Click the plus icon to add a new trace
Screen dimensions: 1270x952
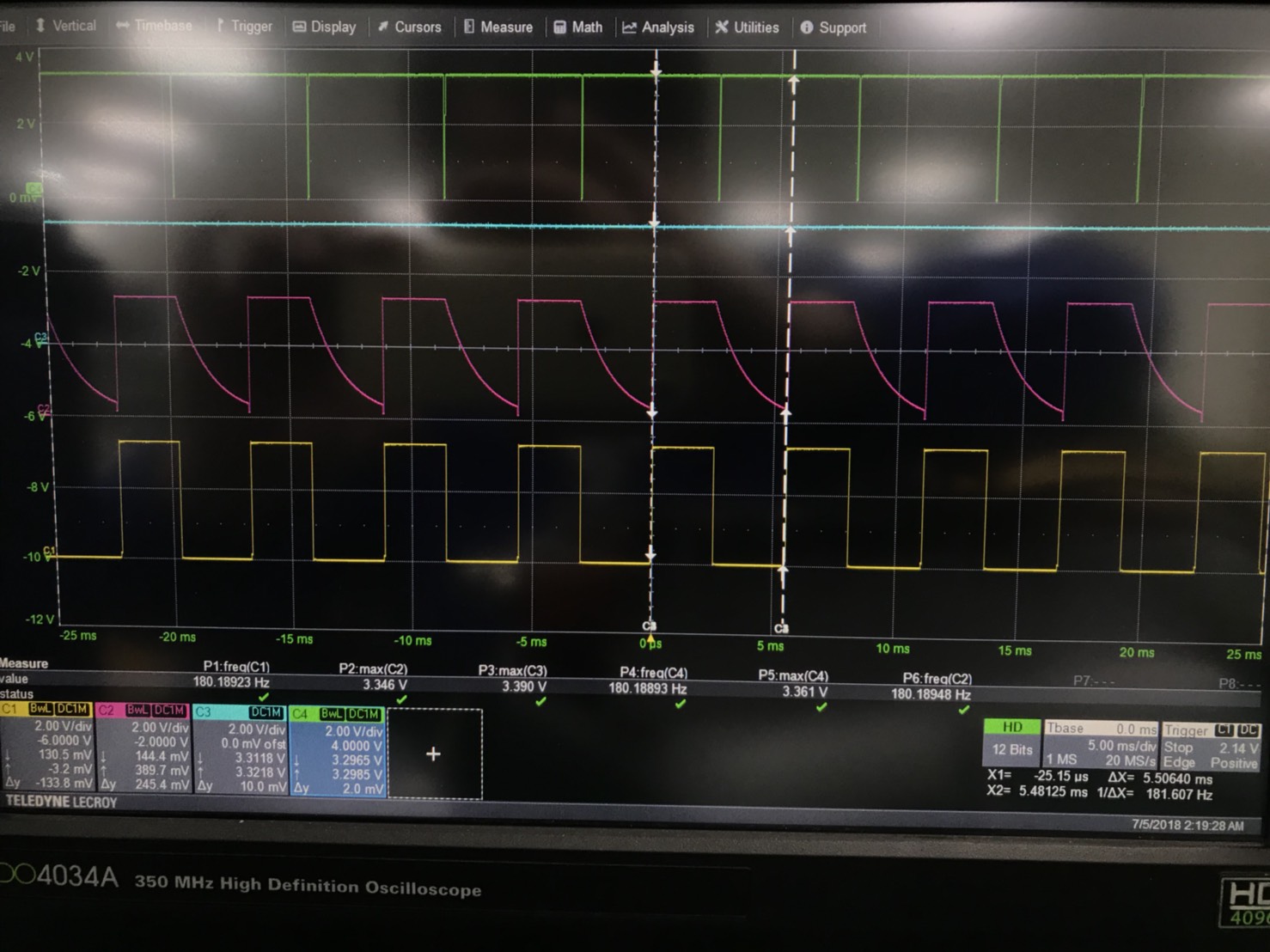click(x=433, y=754)
